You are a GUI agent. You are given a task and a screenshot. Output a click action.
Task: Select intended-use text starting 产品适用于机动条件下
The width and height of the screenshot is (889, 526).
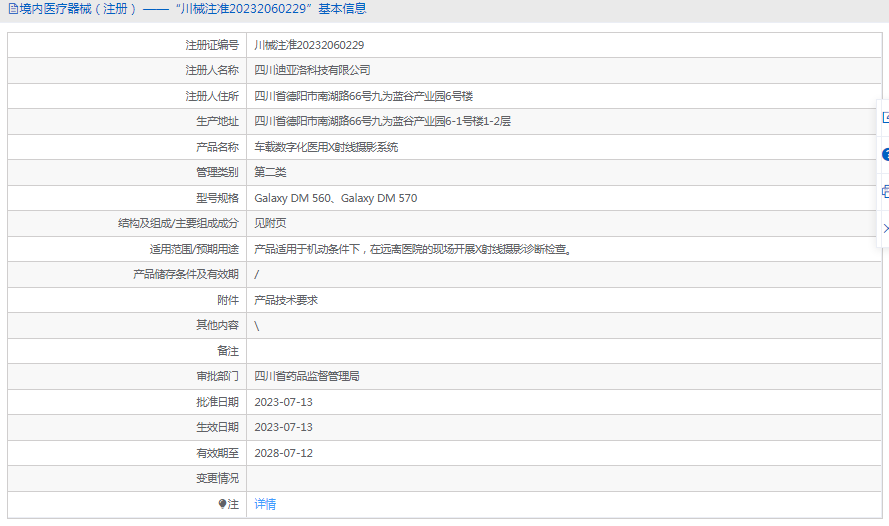coord(413,249)
